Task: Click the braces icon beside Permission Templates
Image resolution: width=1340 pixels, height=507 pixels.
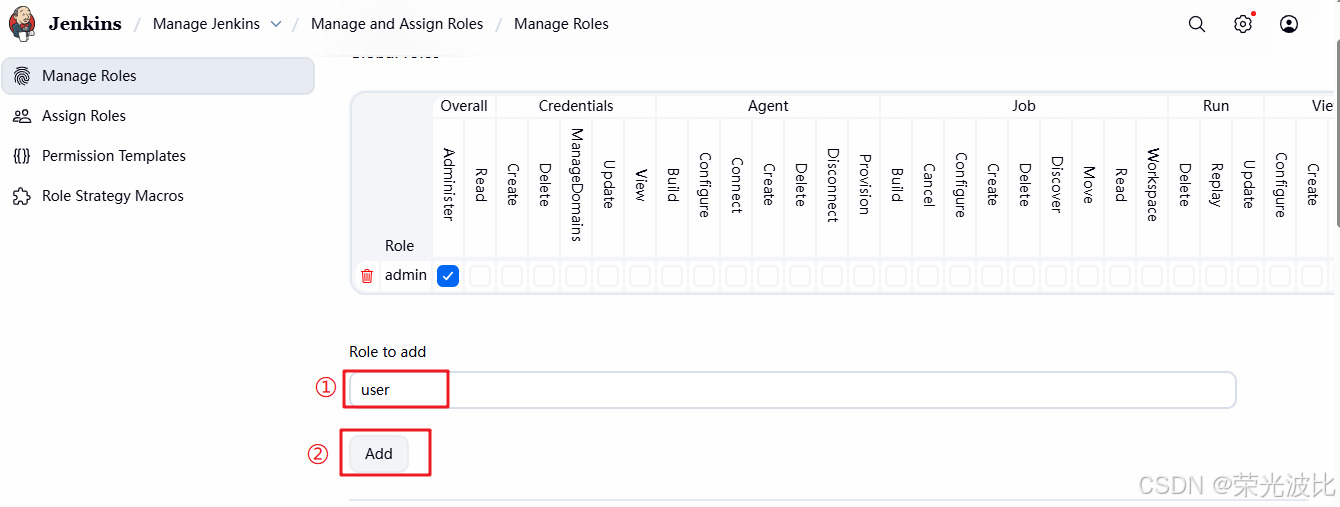Action: (x=22, y=156)
